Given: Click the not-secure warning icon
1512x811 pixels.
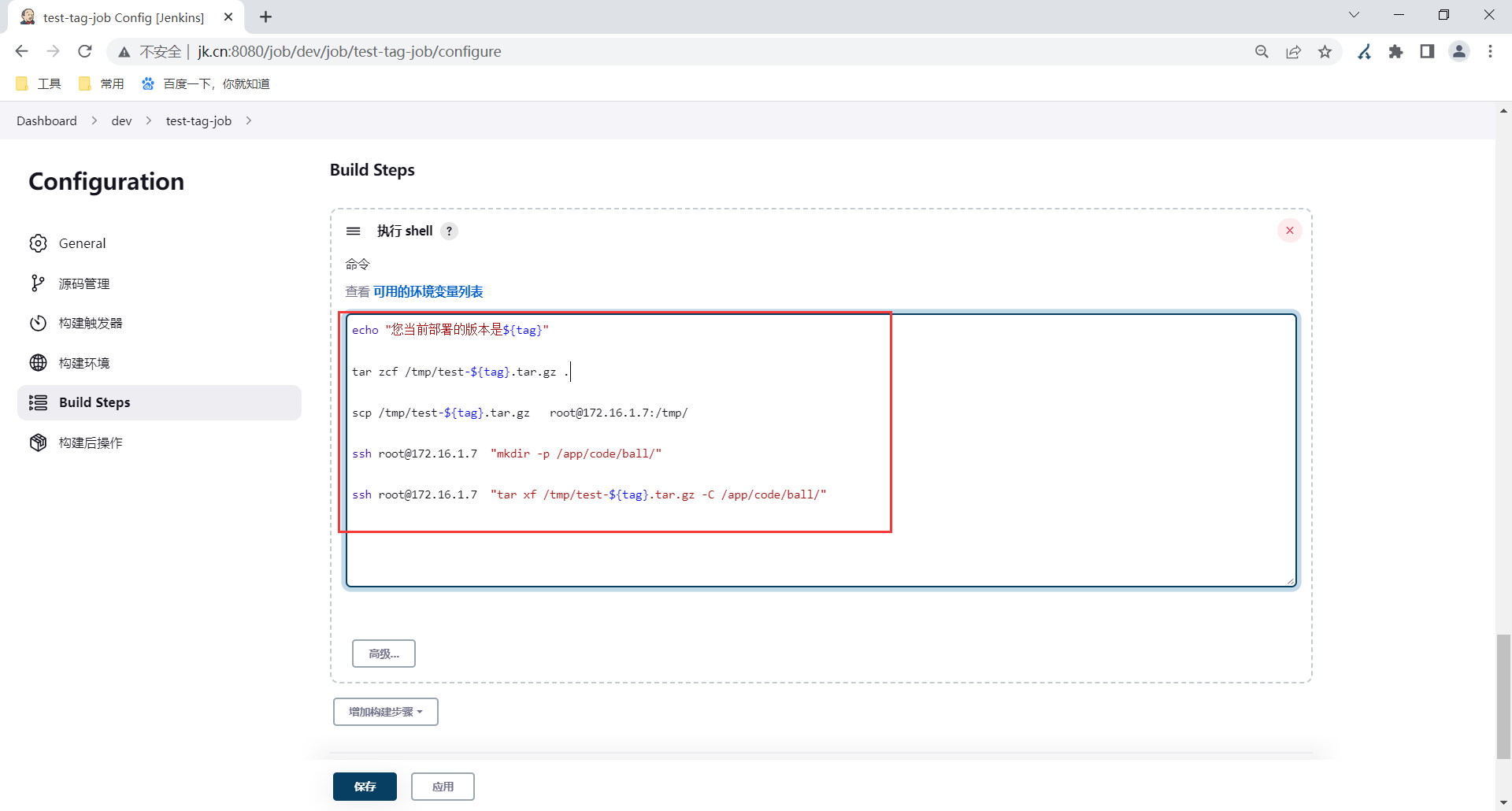Looking at the screenshot, I should click(124, 52).
